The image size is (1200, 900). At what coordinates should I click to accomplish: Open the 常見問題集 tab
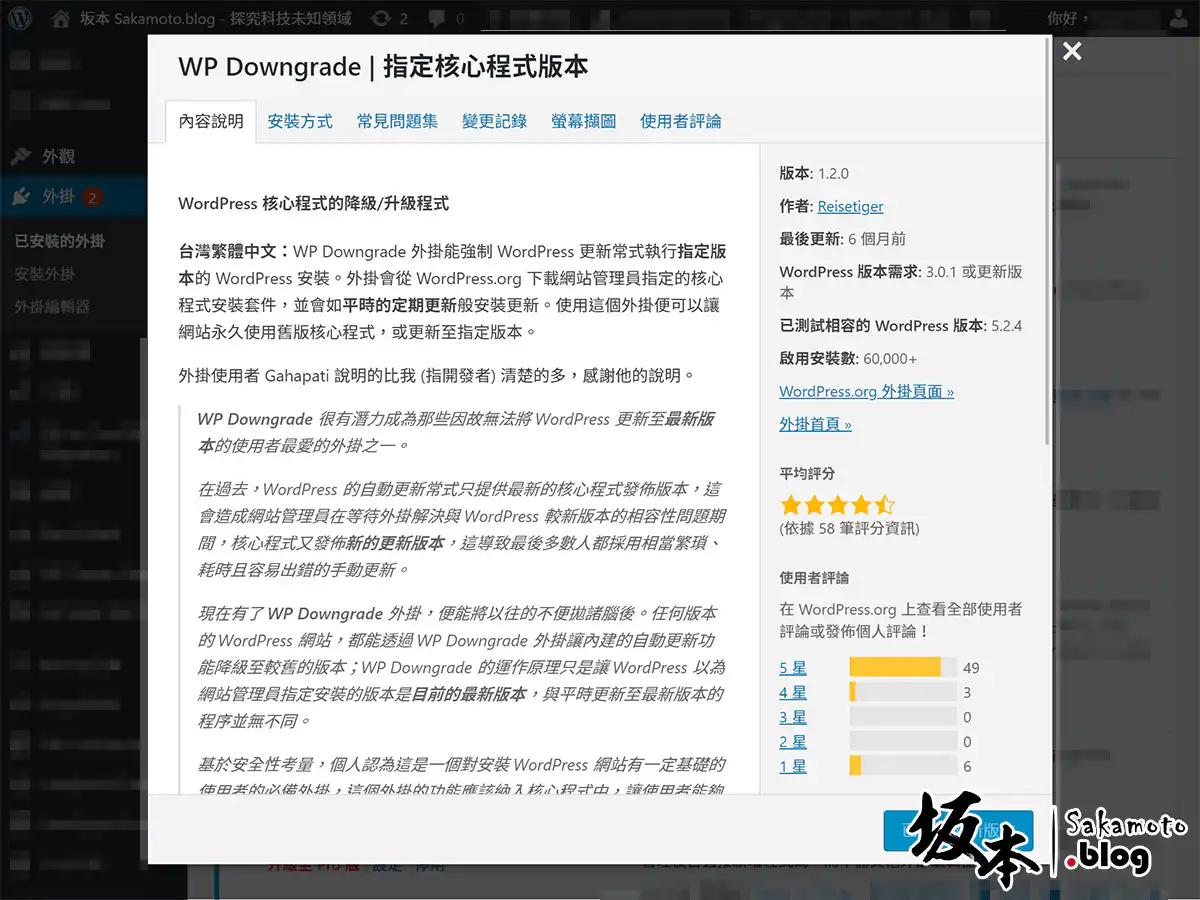[397, 121]
